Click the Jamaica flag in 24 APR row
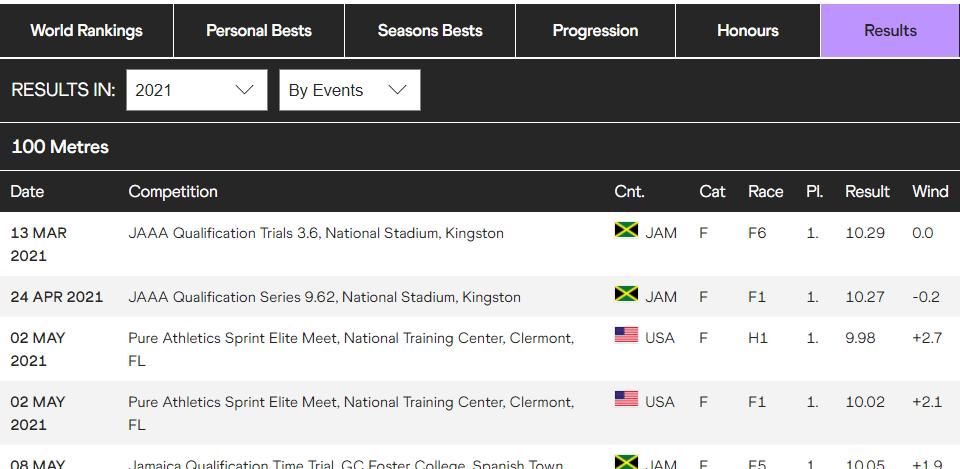The image size is (960, 469). pyautogui.click(x=626, y=294)
